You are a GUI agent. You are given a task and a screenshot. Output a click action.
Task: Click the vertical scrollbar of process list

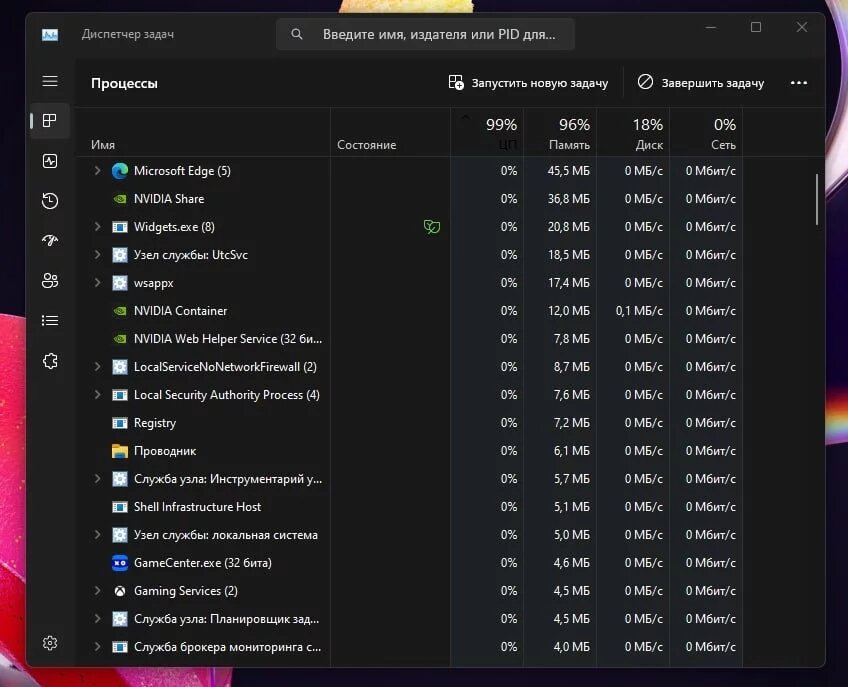click(817, 199)
